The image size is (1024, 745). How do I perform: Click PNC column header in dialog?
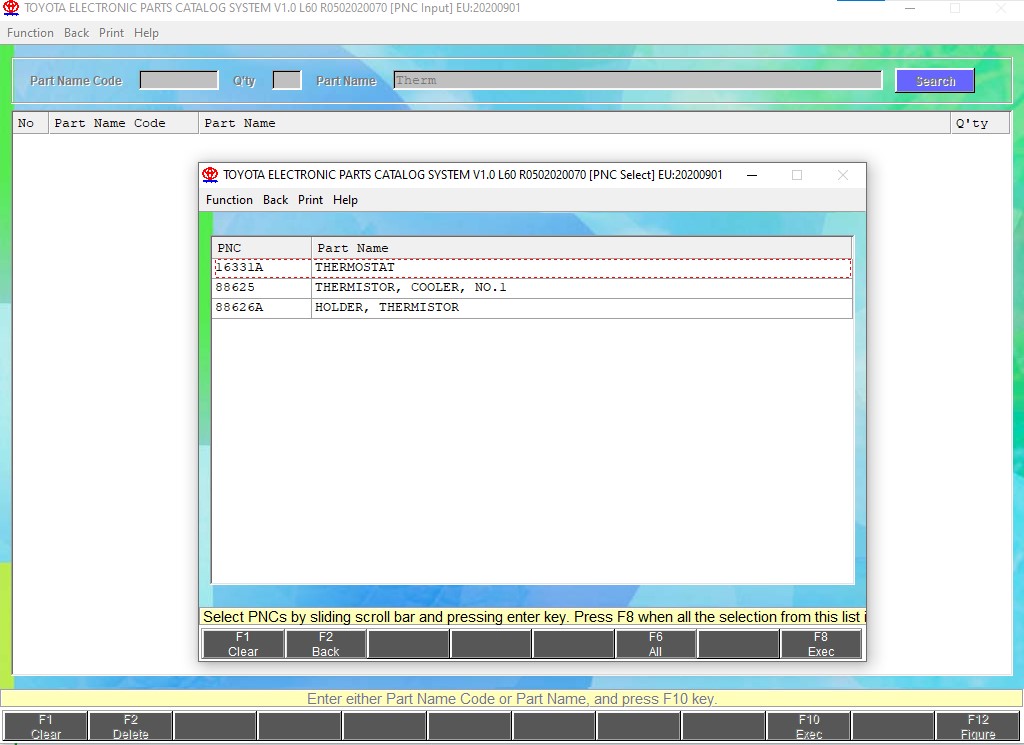tap(261, 248)
